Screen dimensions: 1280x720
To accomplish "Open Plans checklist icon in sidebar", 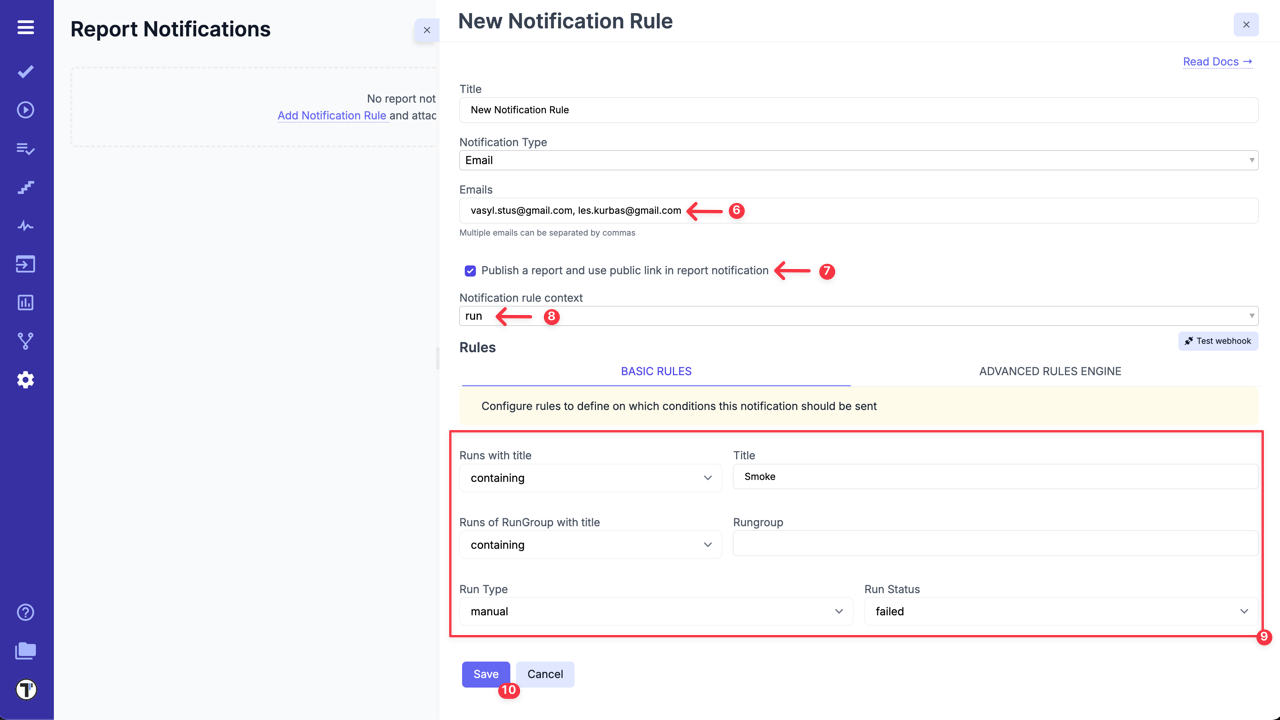I will coord(26,149).
